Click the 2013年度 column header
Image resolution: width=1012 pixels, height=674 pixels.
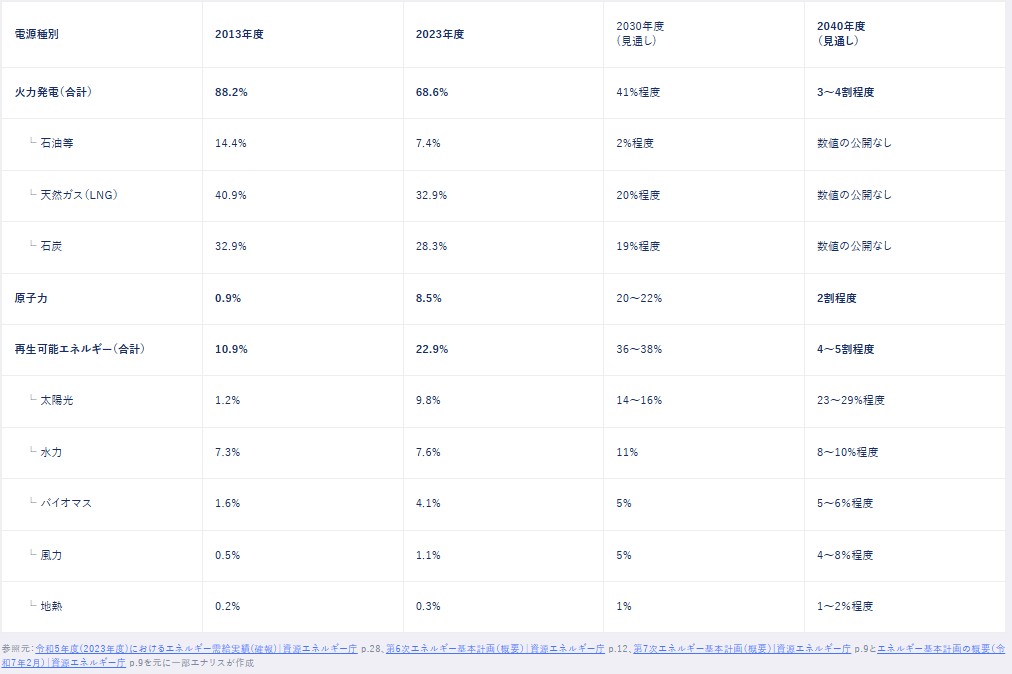click(x=239, y=34)
